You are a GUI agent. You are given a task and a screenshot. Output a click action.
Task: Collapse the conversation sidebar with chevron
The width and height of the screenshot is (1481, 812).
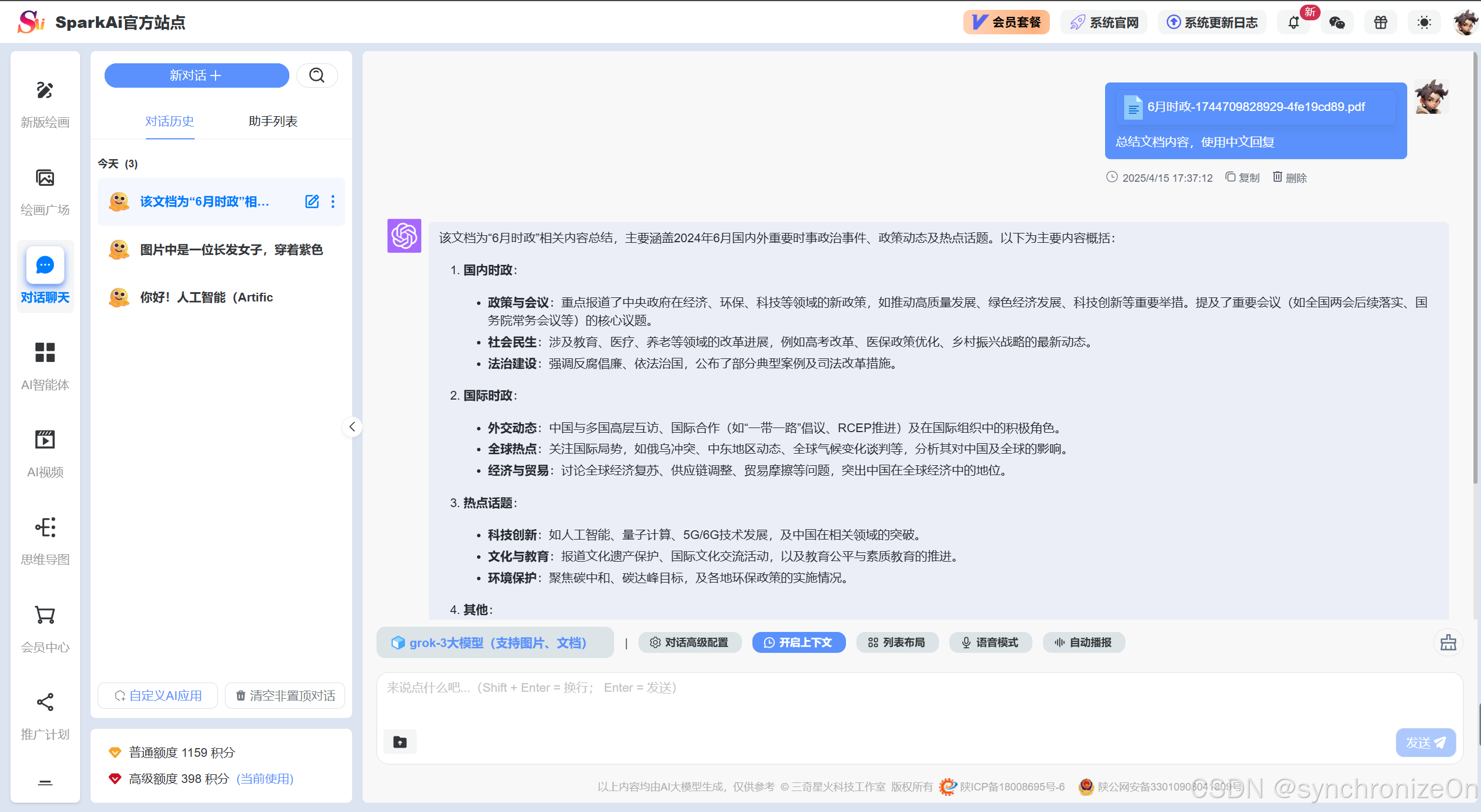pyautogui.click(x=352, y=427)
